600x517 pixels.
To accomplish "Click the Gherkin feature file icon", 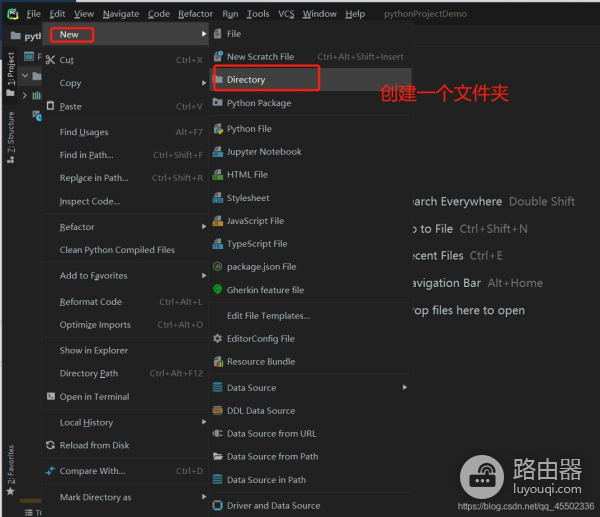I will pos(217,289).
